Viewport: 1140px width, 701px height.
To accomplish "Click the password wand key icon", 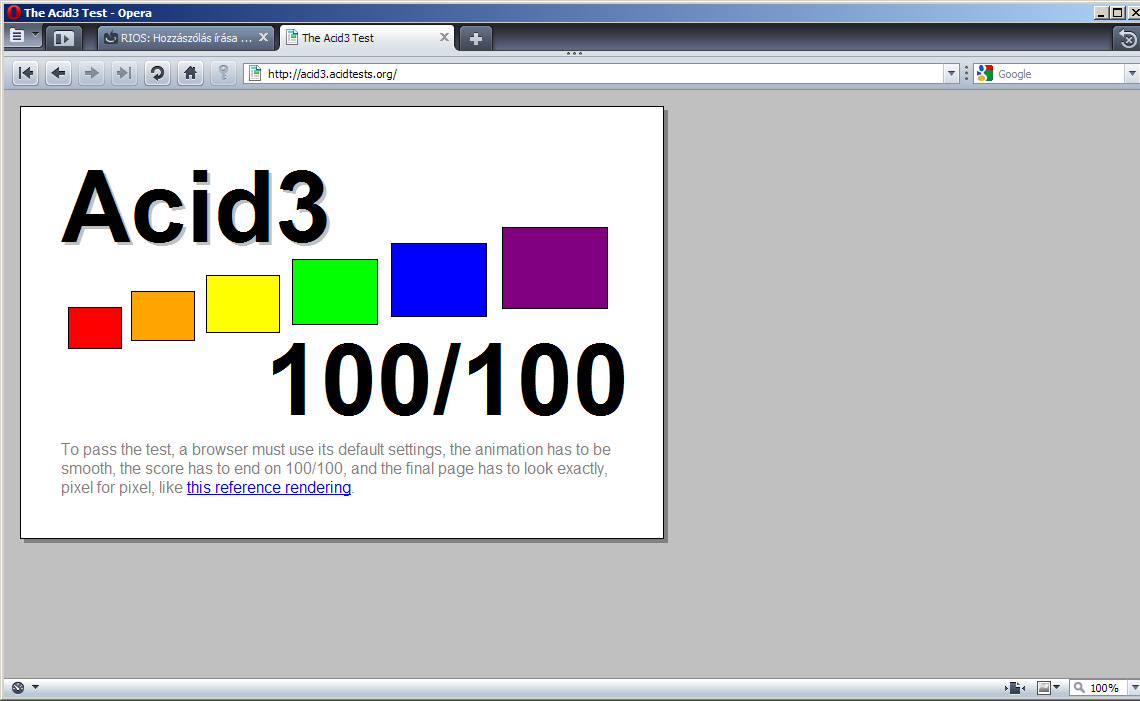I will [x=223, y=73].
